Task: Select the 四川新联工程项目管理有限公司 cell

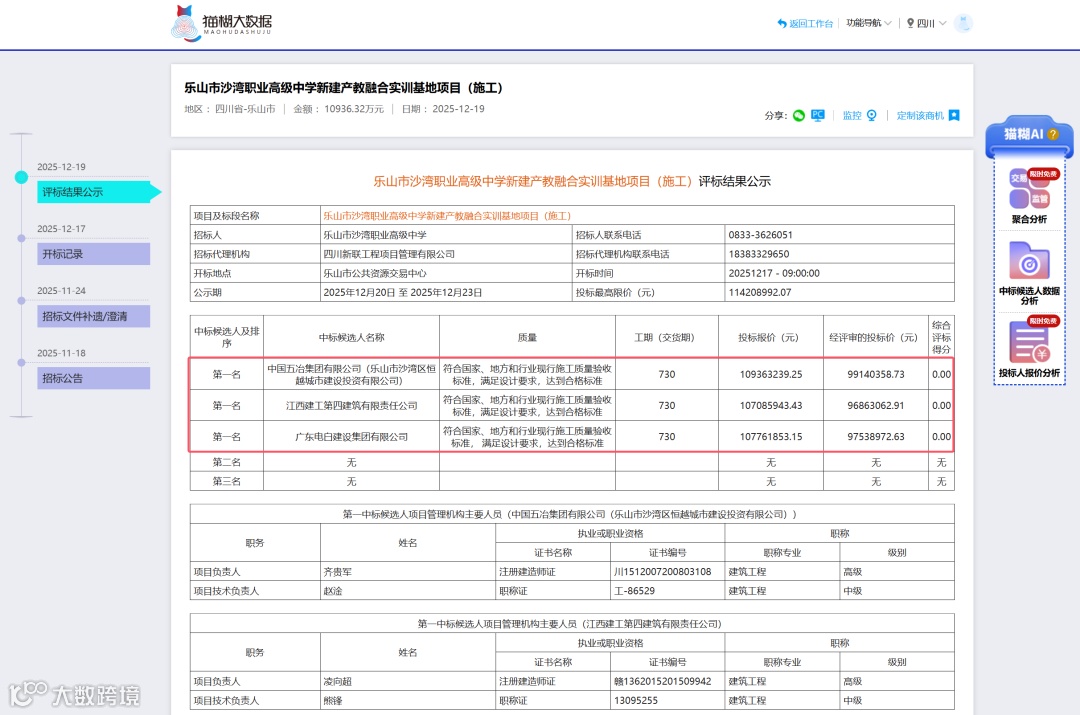Action: (446, 254)
